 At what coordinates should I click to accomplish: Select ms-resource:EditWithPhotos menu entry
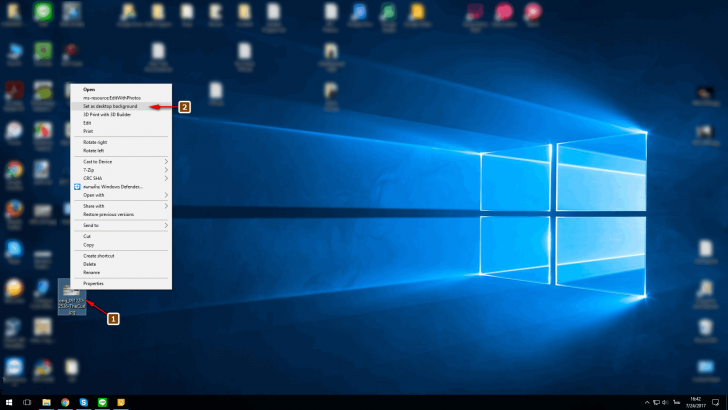click(121, 98)
